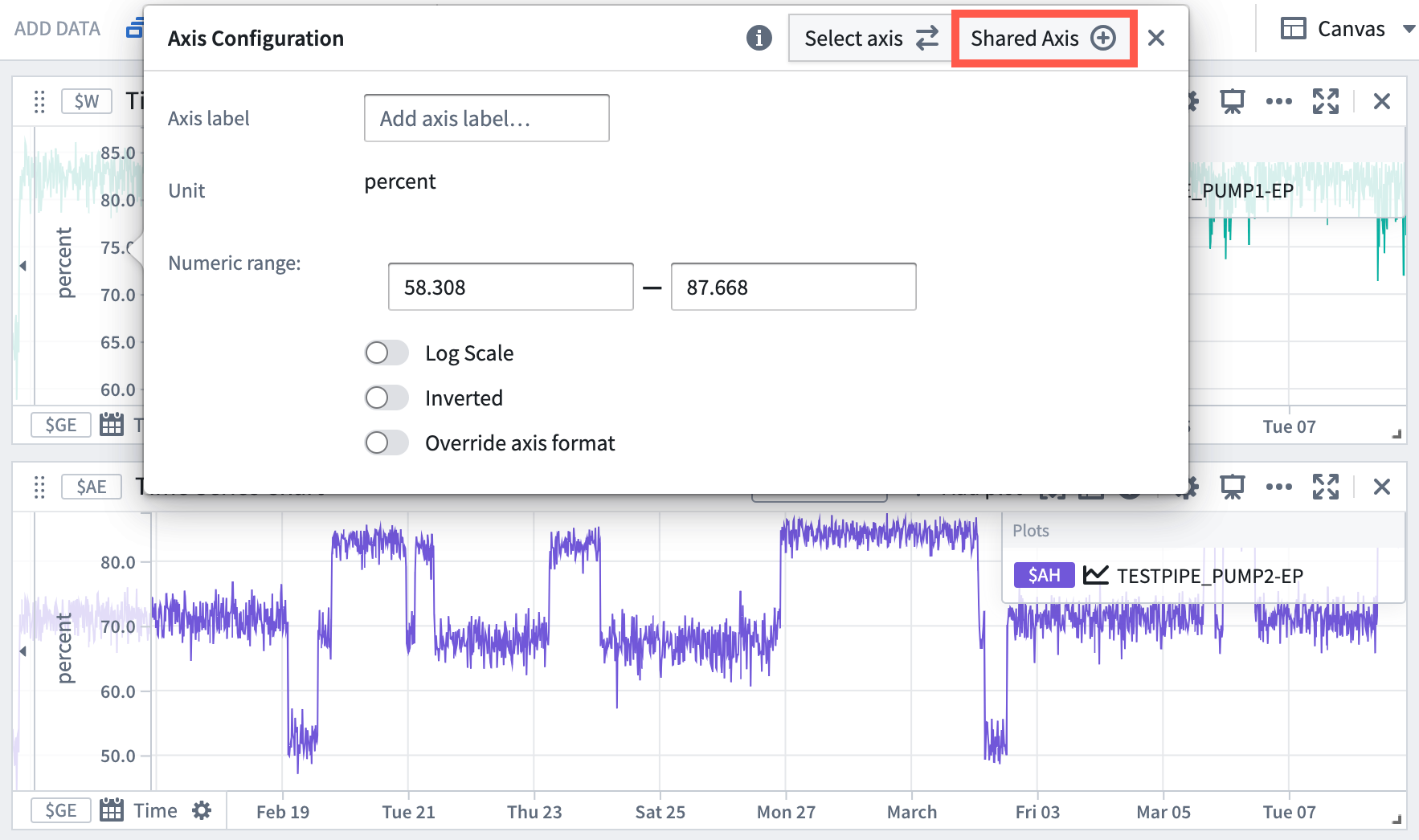Enable the Log Scale switch
This screenshot has height=840, width=1419.
(x=386, y=353)
